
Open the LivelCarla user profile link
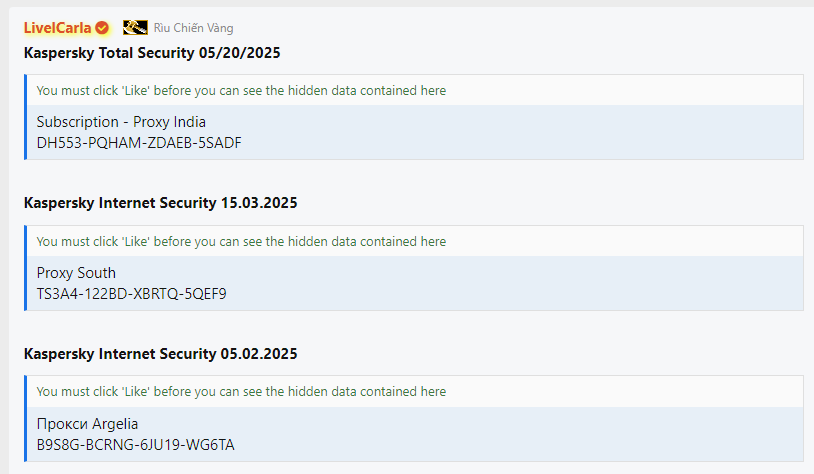pos(58,28)
